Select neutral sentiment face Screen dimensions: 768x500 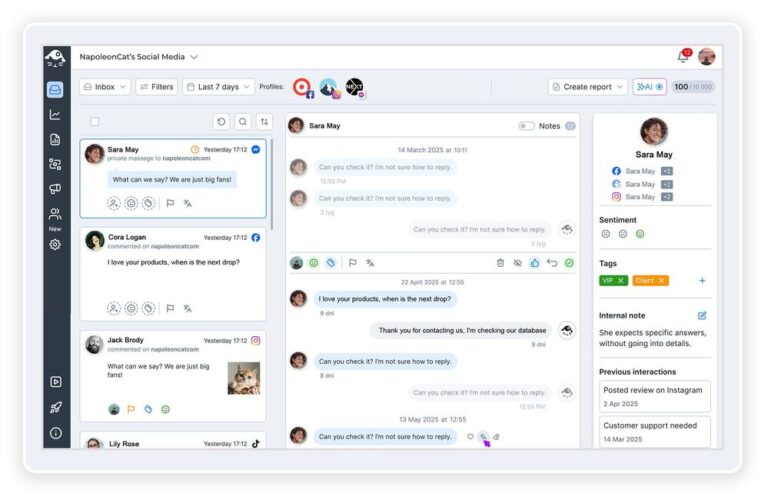pos(623,234)
